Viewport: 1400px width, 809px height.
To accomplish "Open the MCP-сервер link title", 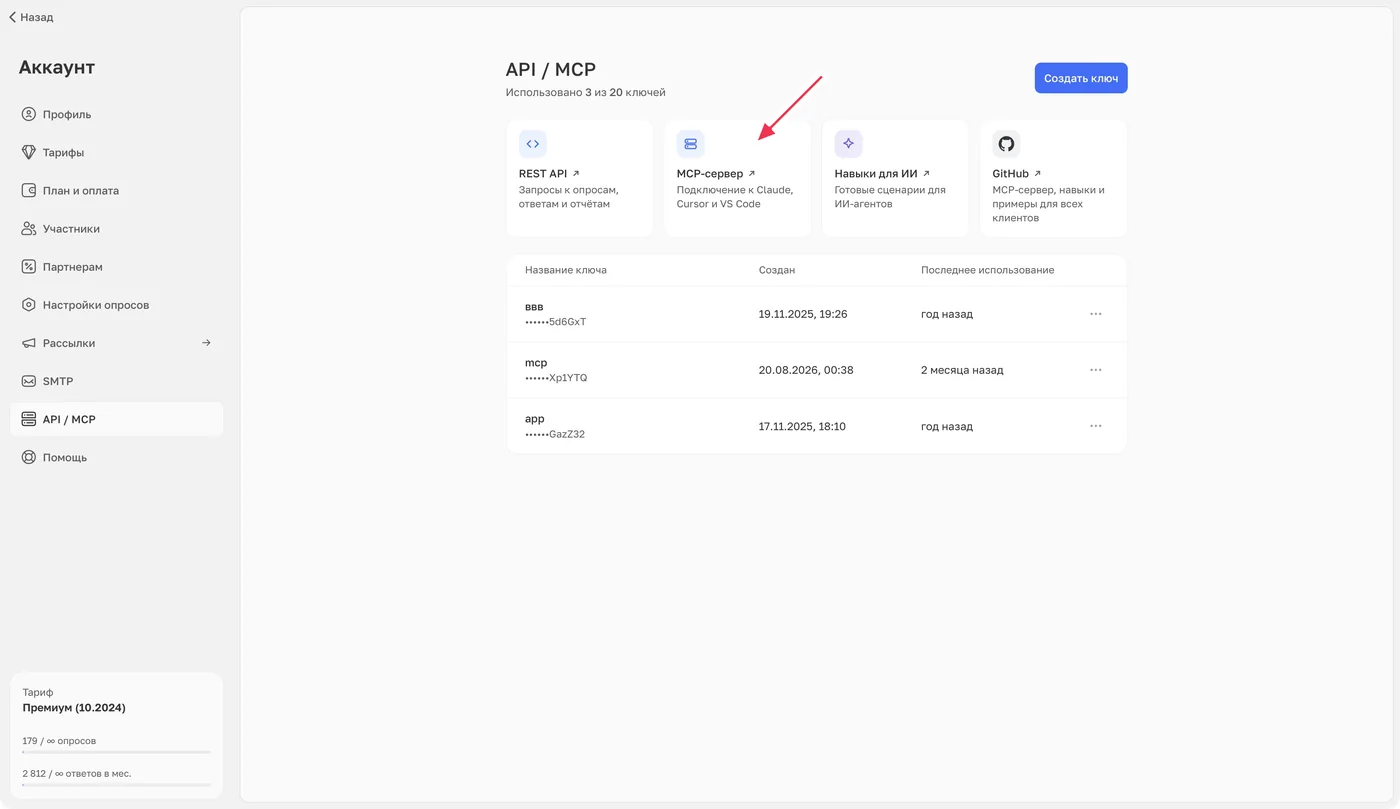I will (x=716, y=174).
